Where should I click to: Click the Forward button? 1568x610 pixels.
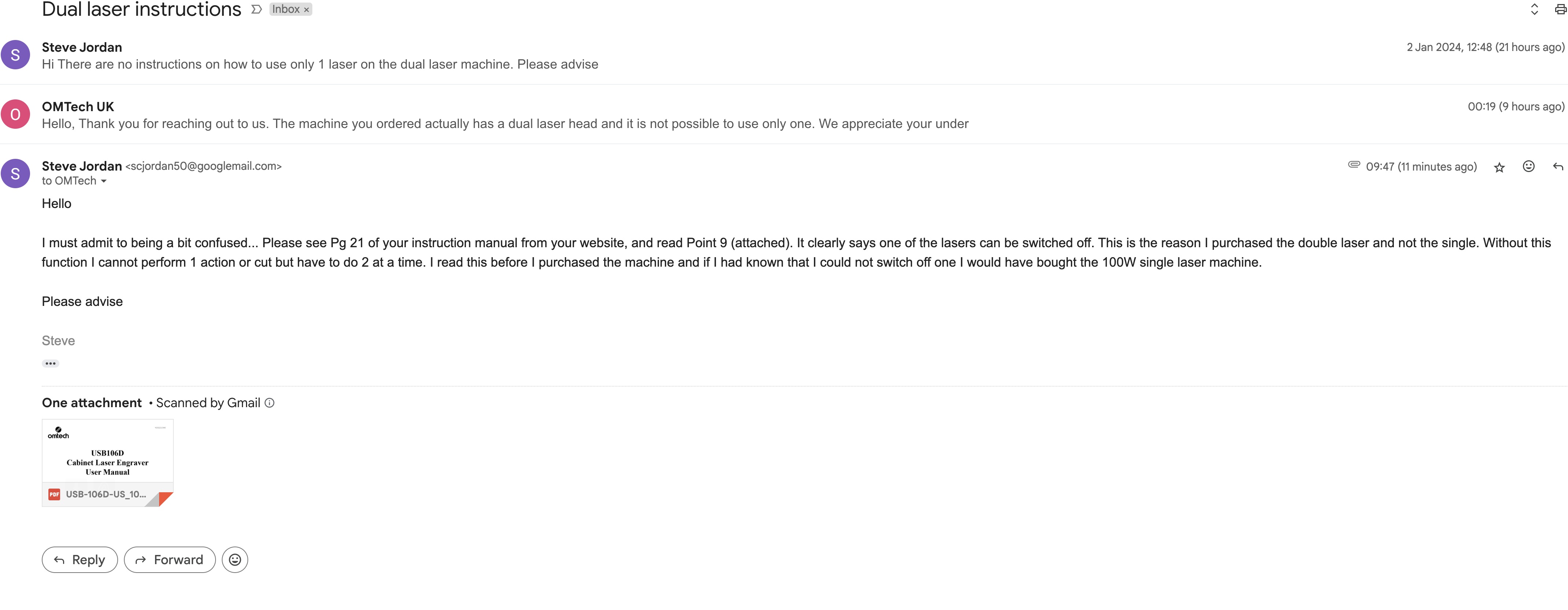point(170,559)
